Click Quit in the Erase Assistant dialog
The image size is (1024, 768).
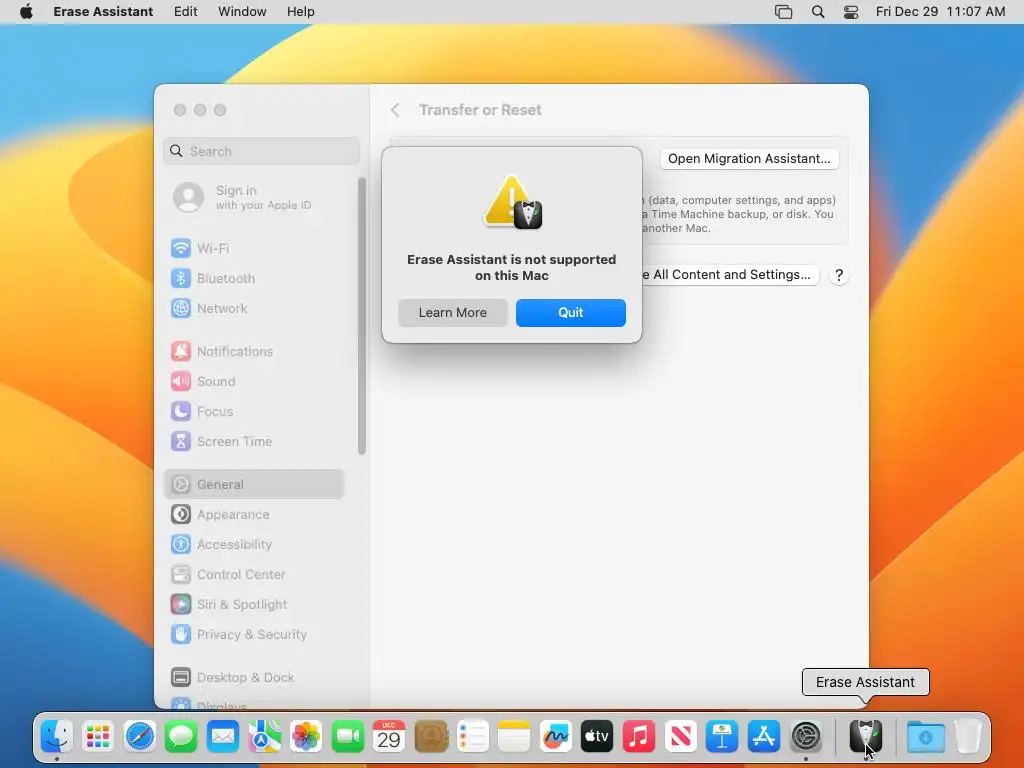[570, 313]
